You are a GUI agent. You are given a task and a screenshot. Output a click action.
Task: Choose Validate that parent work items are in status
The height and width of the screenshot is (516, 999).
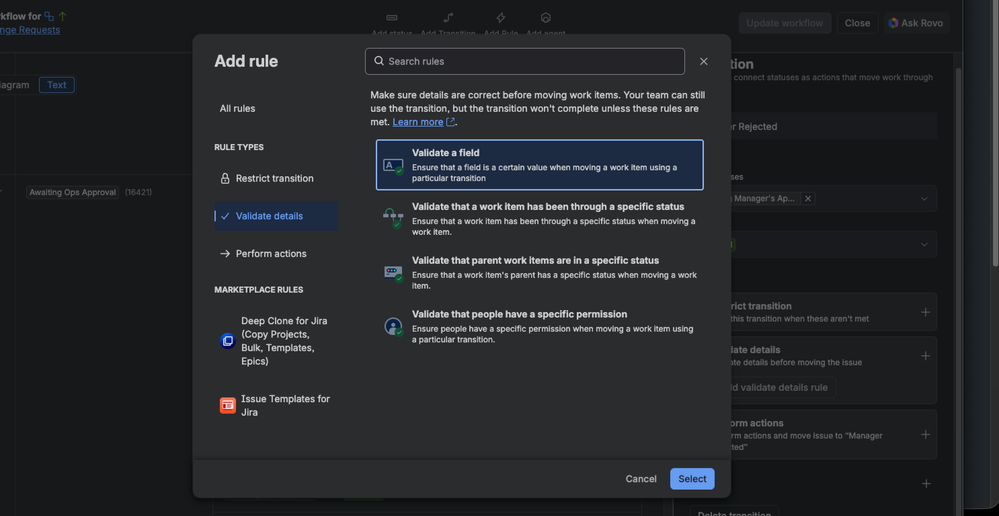540,273
